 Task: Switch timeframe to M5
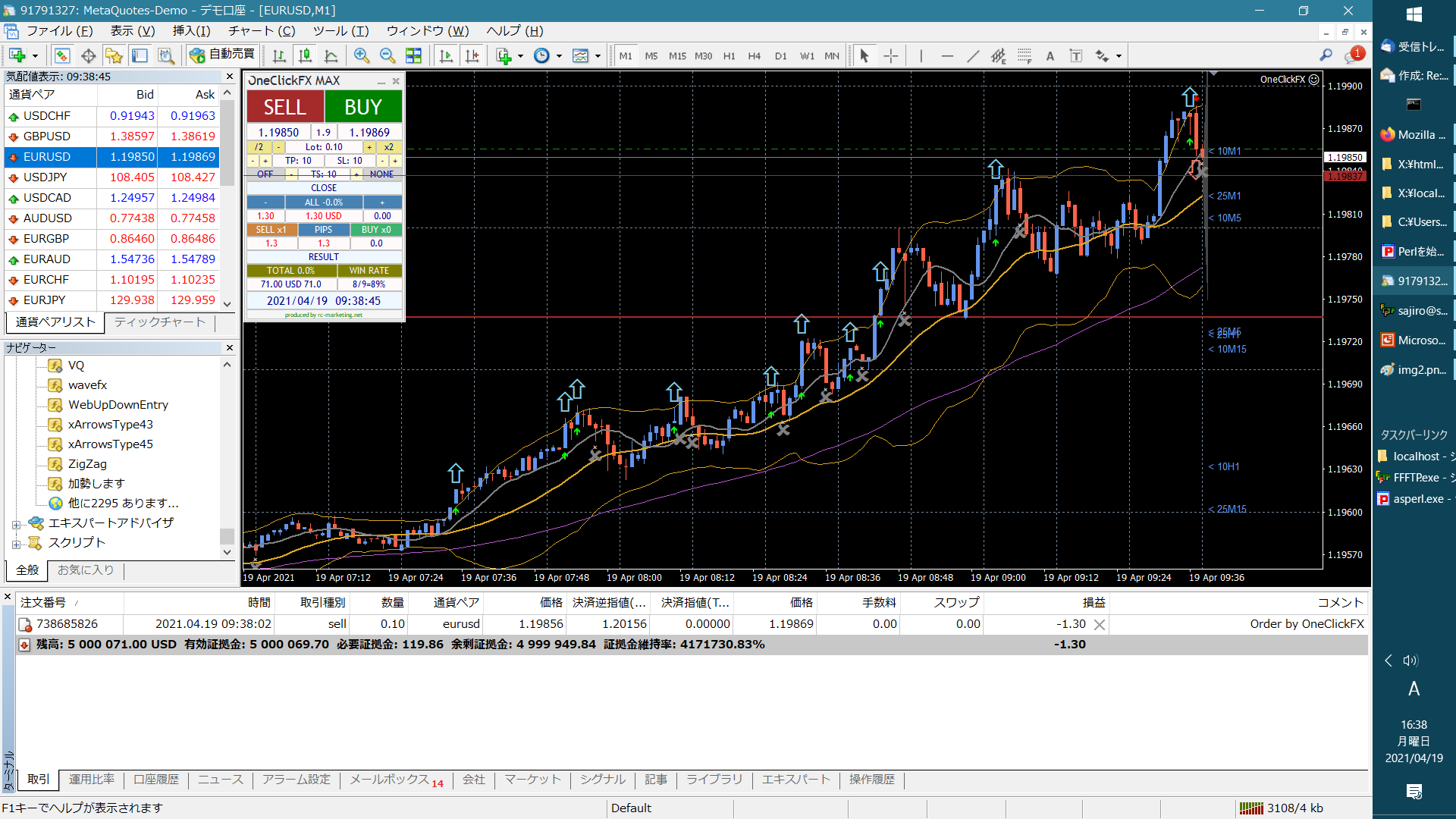(x=651, y=55)
